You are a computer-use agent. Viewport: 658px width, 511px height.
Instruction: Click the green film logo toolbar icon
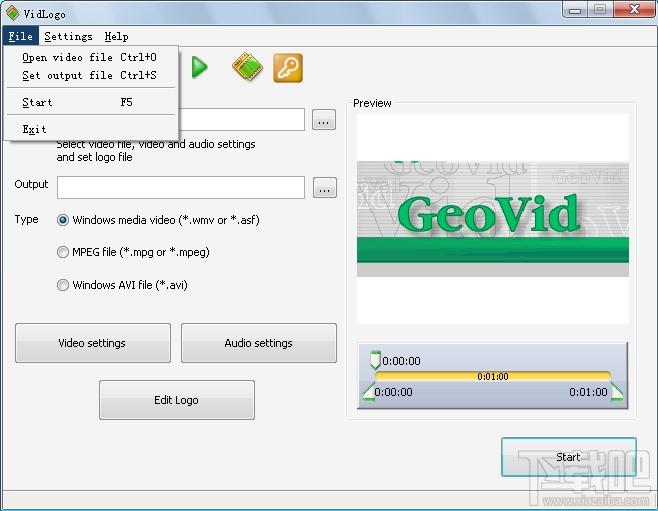point(247,67)
